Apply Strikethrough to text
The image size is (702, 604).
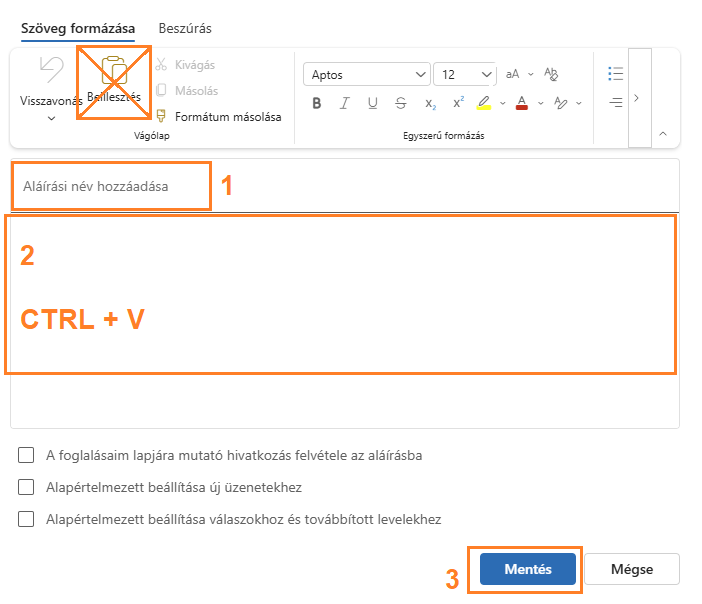click(x=401, y=103)
